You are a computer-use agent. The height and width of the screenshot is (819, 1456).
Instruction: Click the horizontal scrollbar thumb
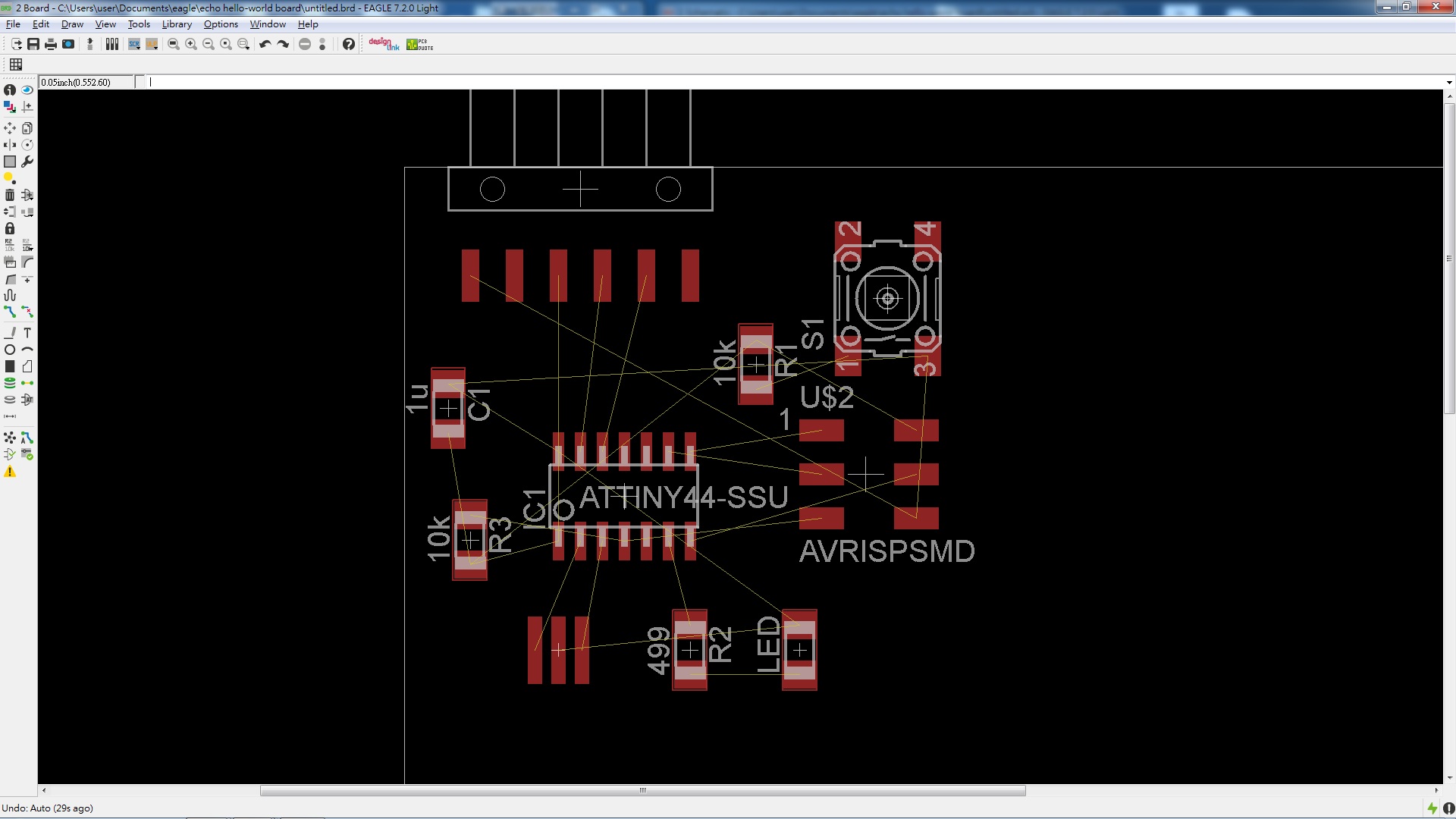pos(642,790)
